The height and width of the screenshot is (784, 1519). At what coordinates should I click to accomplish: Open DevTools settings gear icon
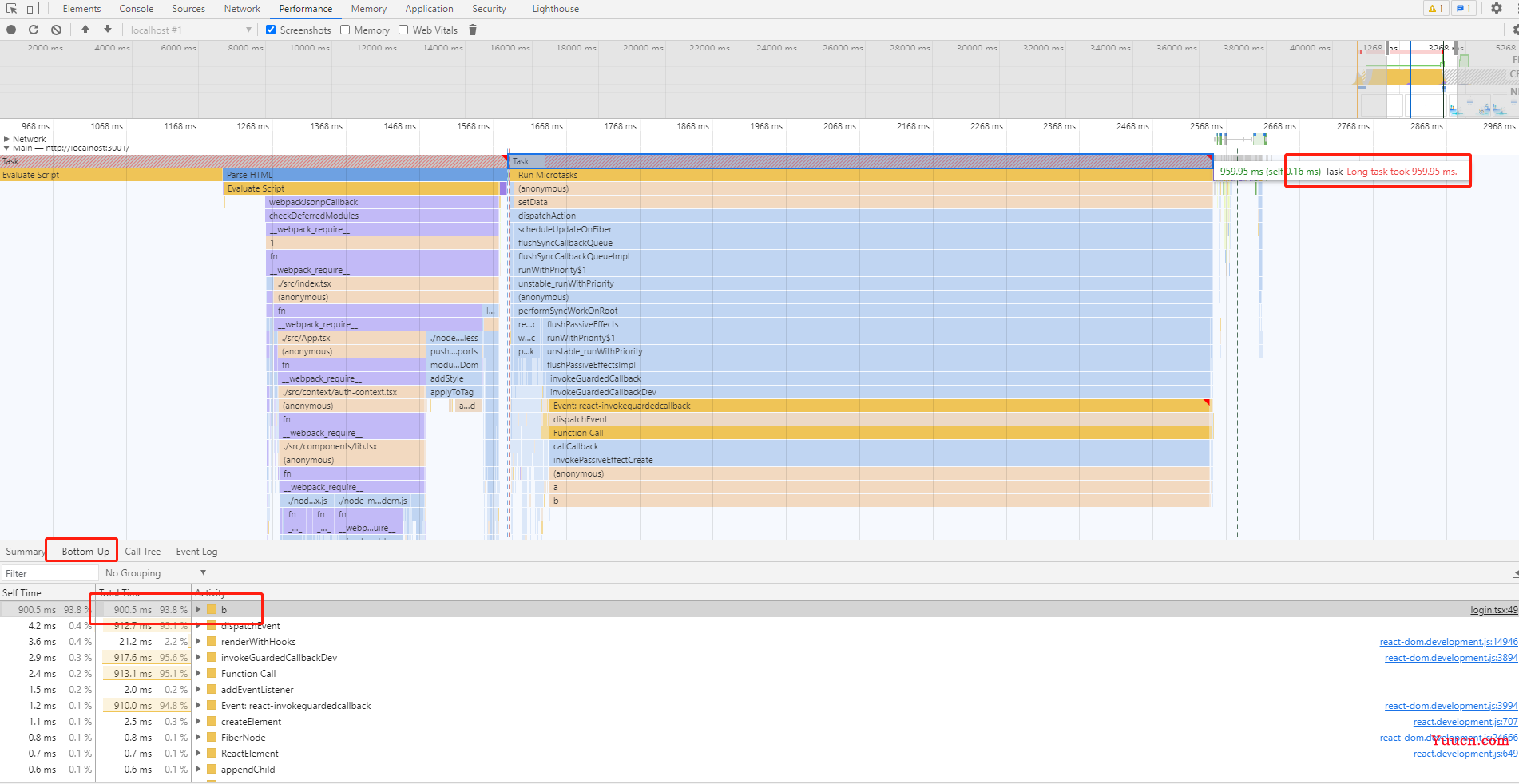(x=1497, y=9)
